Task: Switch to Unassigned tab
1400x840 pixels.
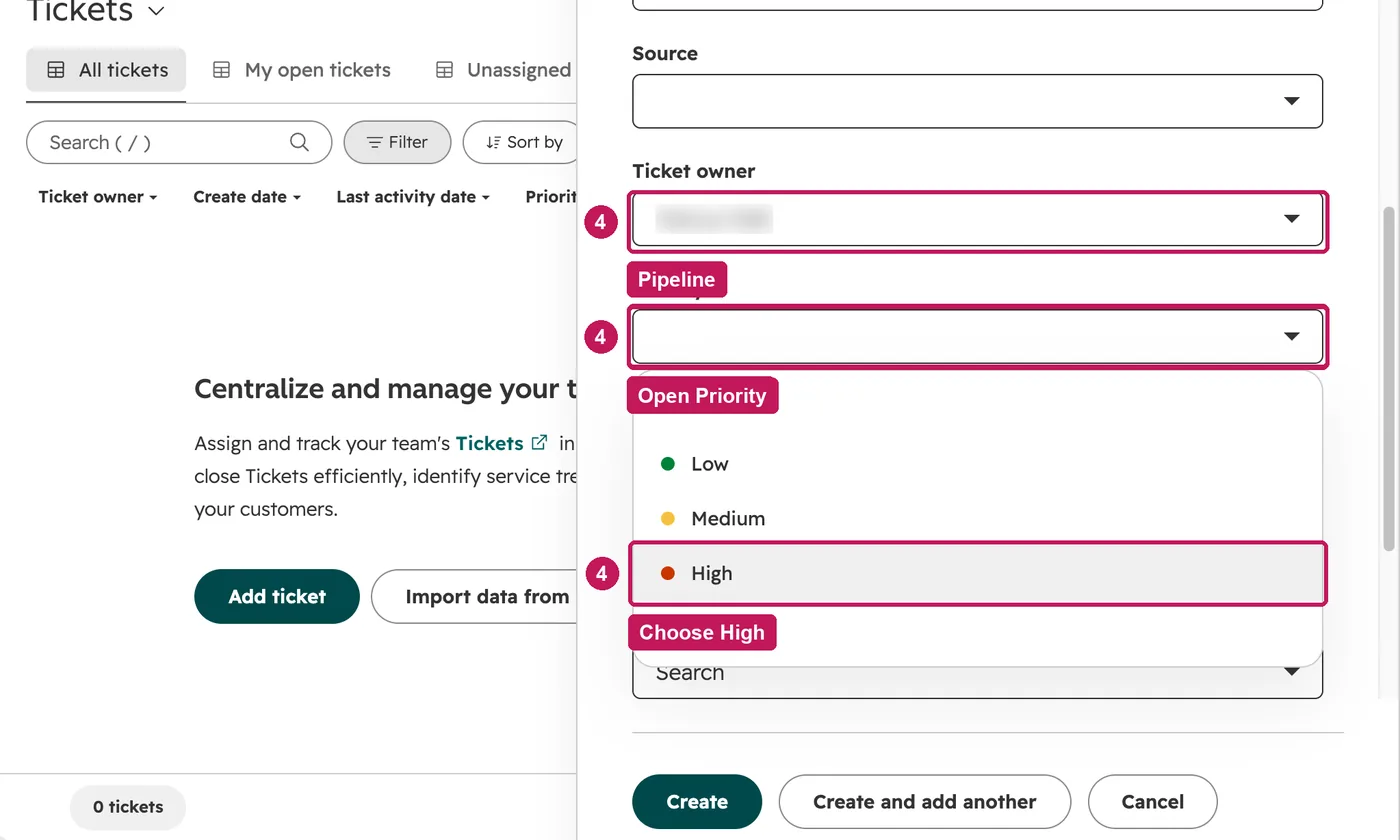Action: 504,70
